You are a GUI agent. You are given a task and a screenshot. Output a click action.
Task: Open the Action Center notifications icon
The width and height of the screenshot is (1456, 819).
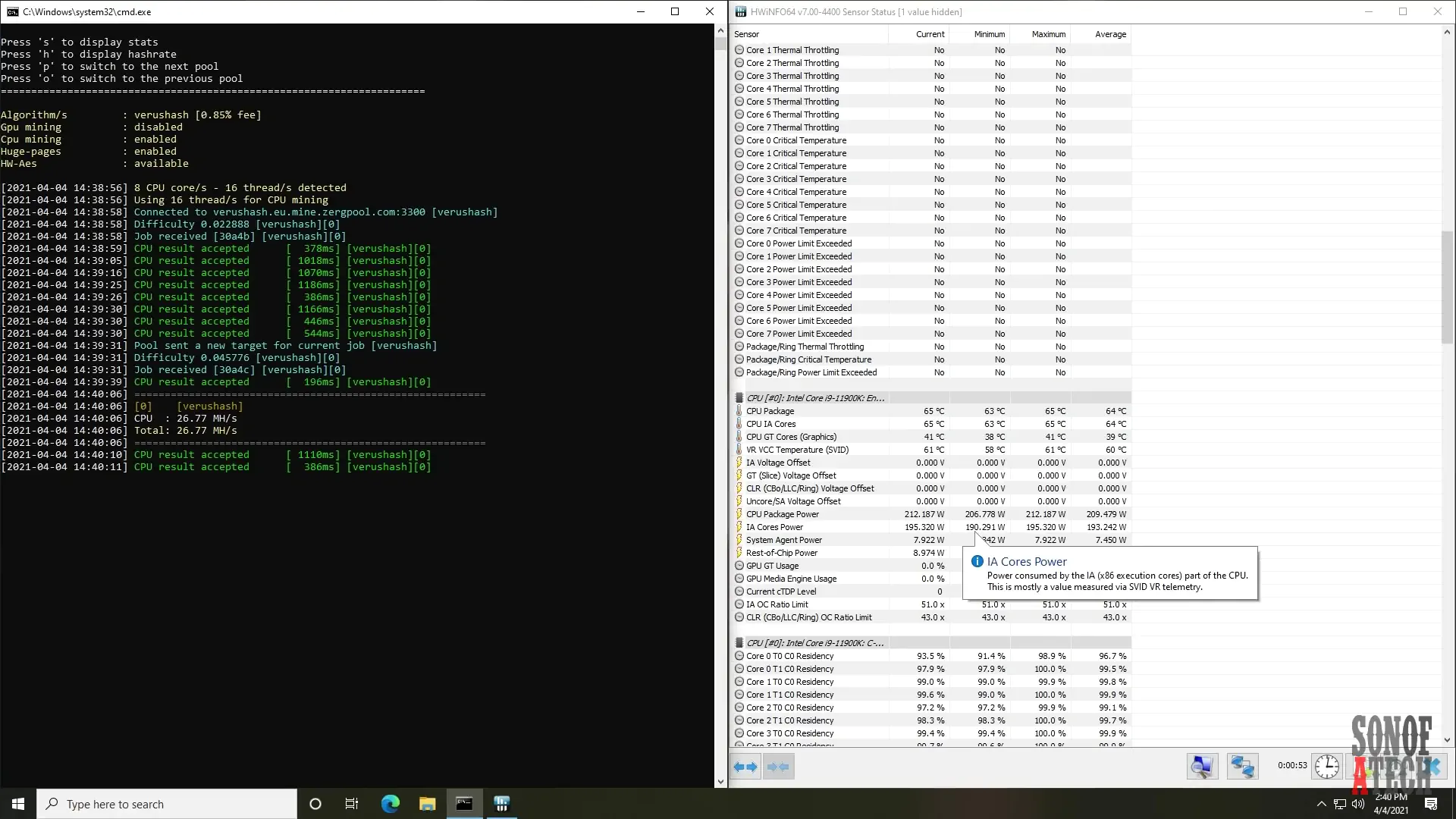(1431, 804)
